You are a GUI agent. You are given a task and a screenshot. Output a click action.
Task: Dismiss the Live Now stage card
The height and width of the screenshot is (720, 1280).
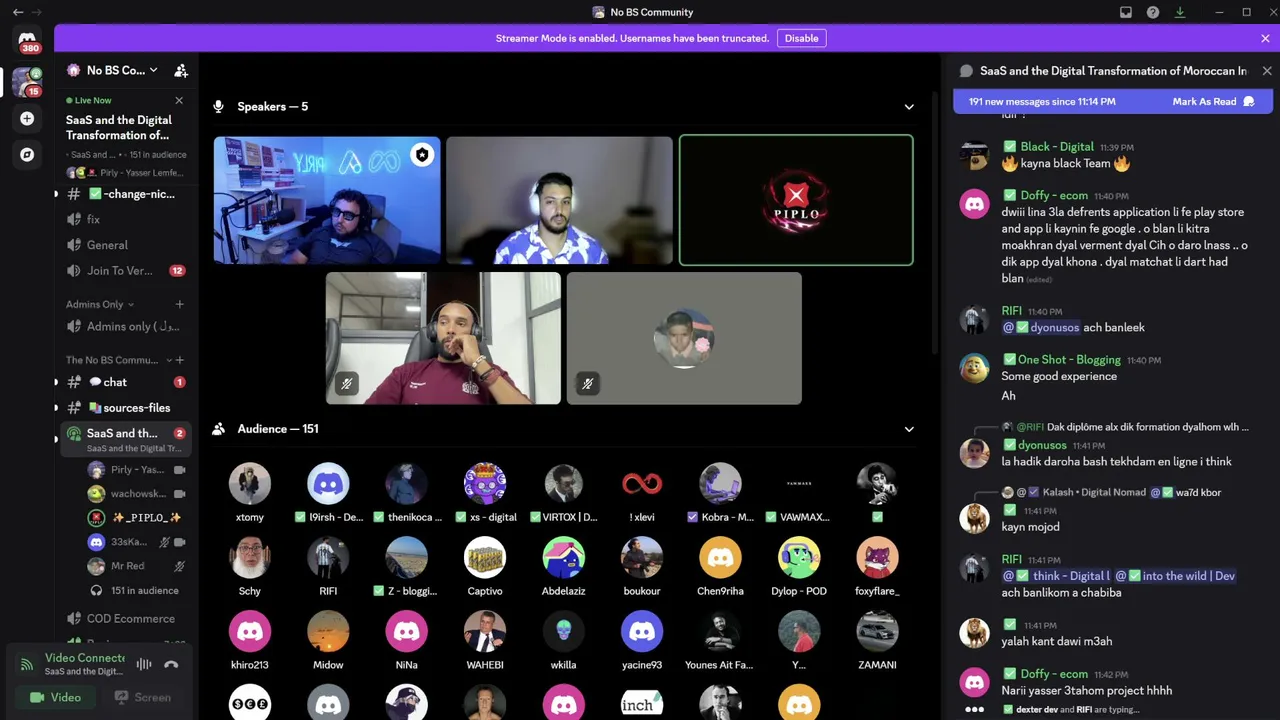179,100
